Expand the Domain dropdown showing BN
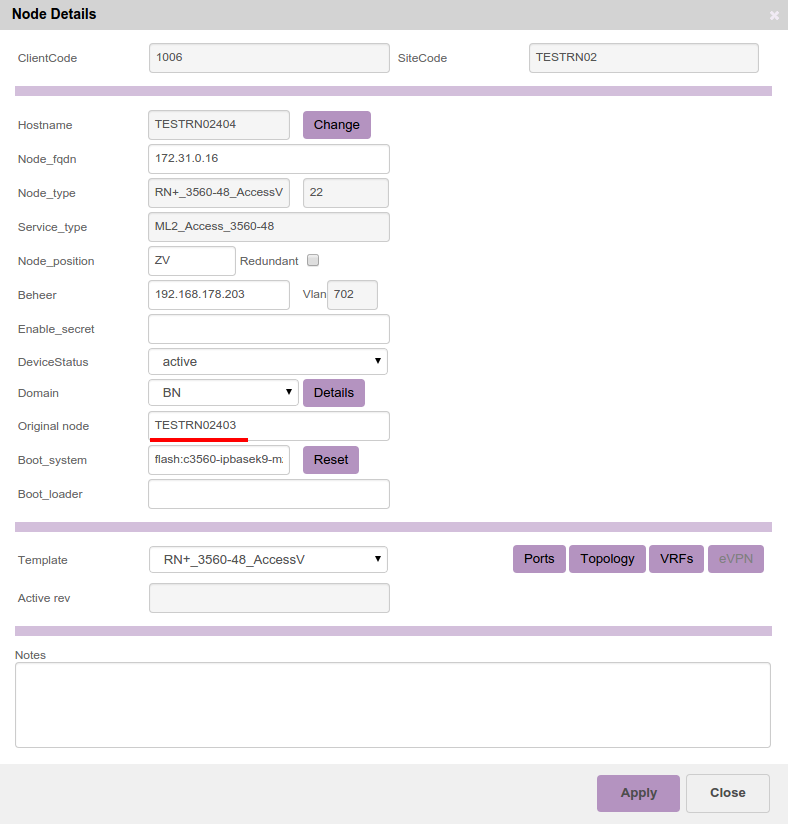The width and height of the screenshot is (788, 824). point(223,393)
